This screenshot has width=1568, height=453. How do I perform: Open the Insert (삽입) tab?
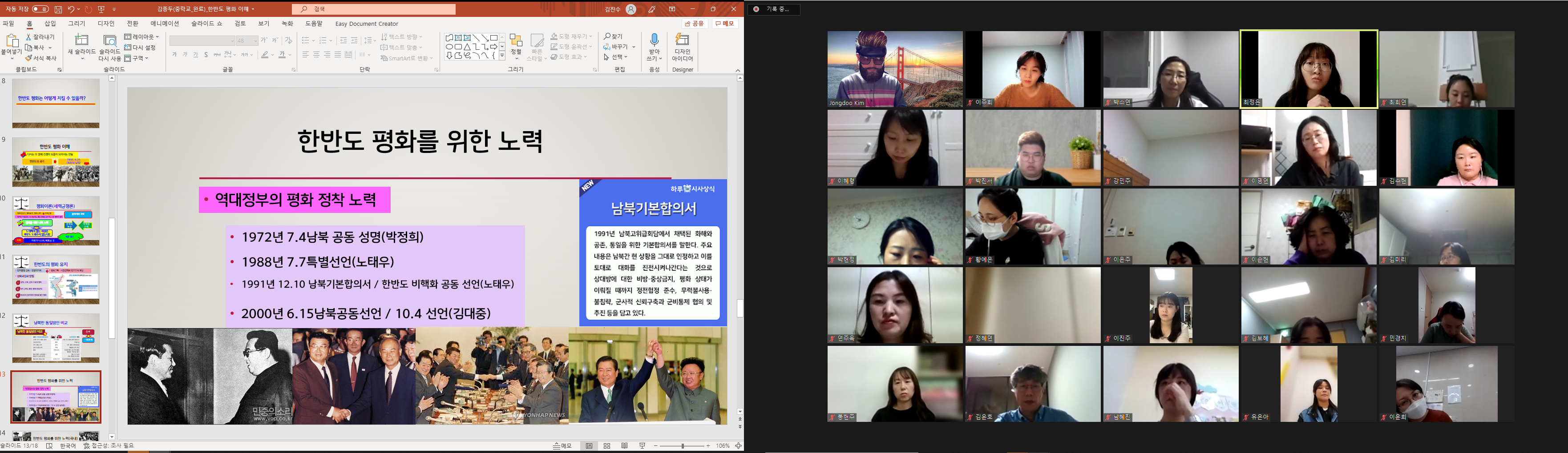50,24
